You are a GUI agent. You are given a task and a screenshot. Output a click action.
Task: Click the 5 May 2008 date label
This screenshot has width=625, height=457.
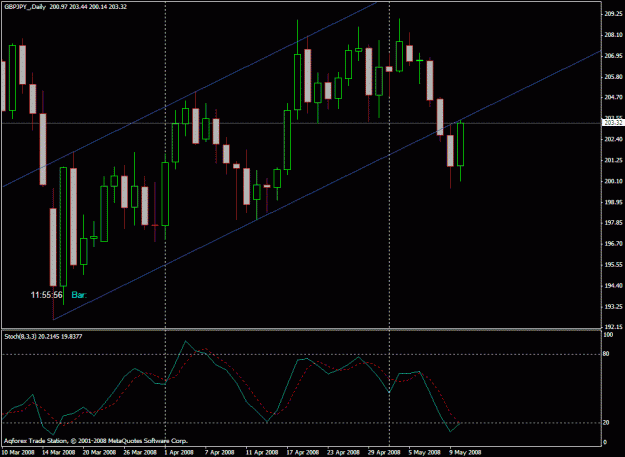click(424, 453)
